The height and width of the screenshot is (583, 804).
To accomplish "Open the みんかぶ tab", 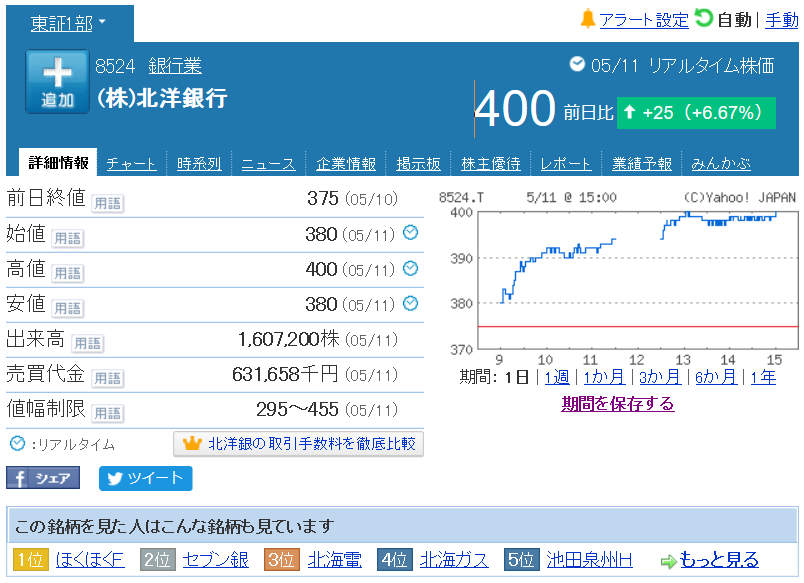I will [721, 164].
